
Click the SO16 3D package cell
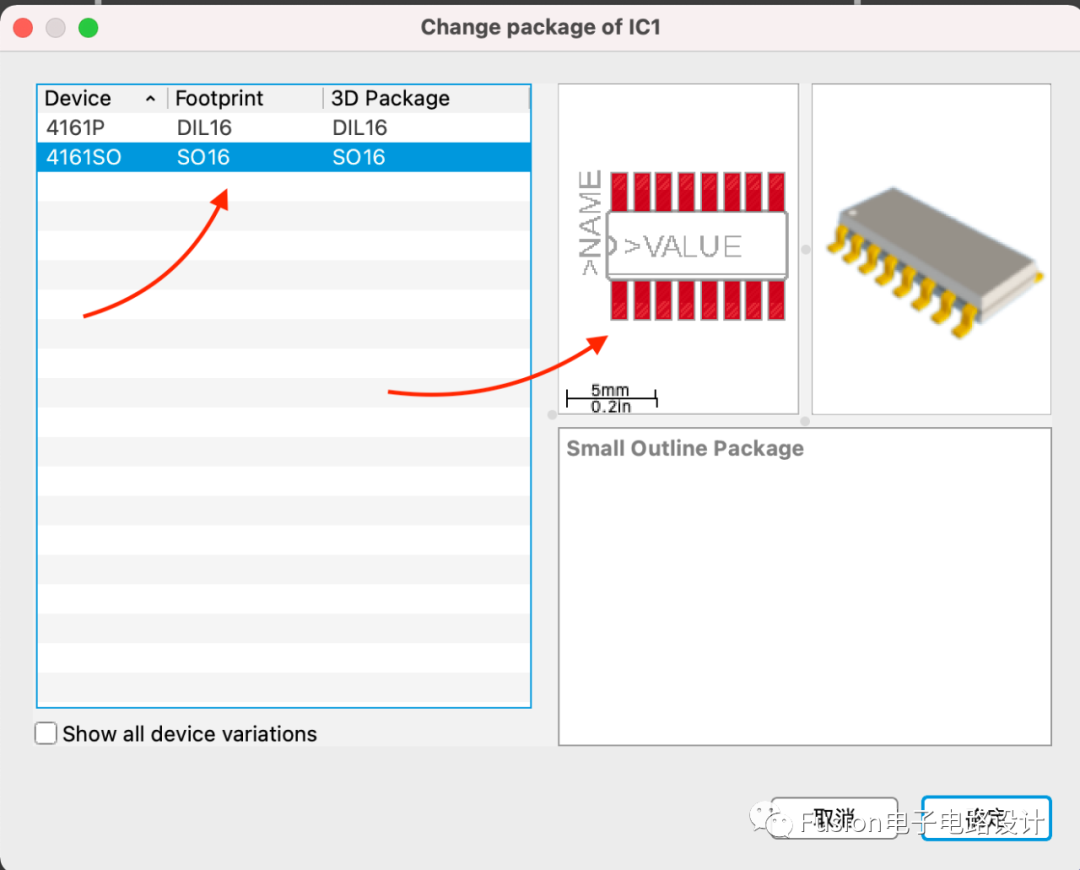tap(358, 157)
